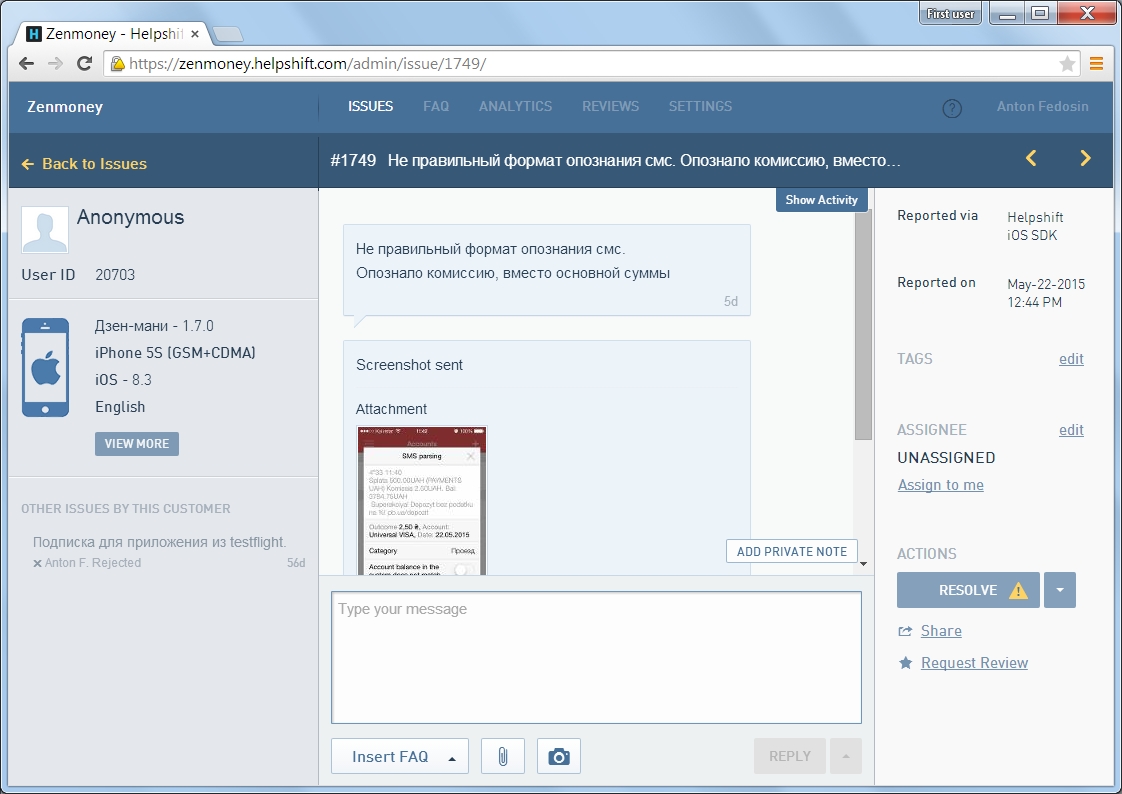Screen dimensions: 1122x794
Task: Click the camera screenshot icon
Action: pyautogui.click(x=559, y=756)
